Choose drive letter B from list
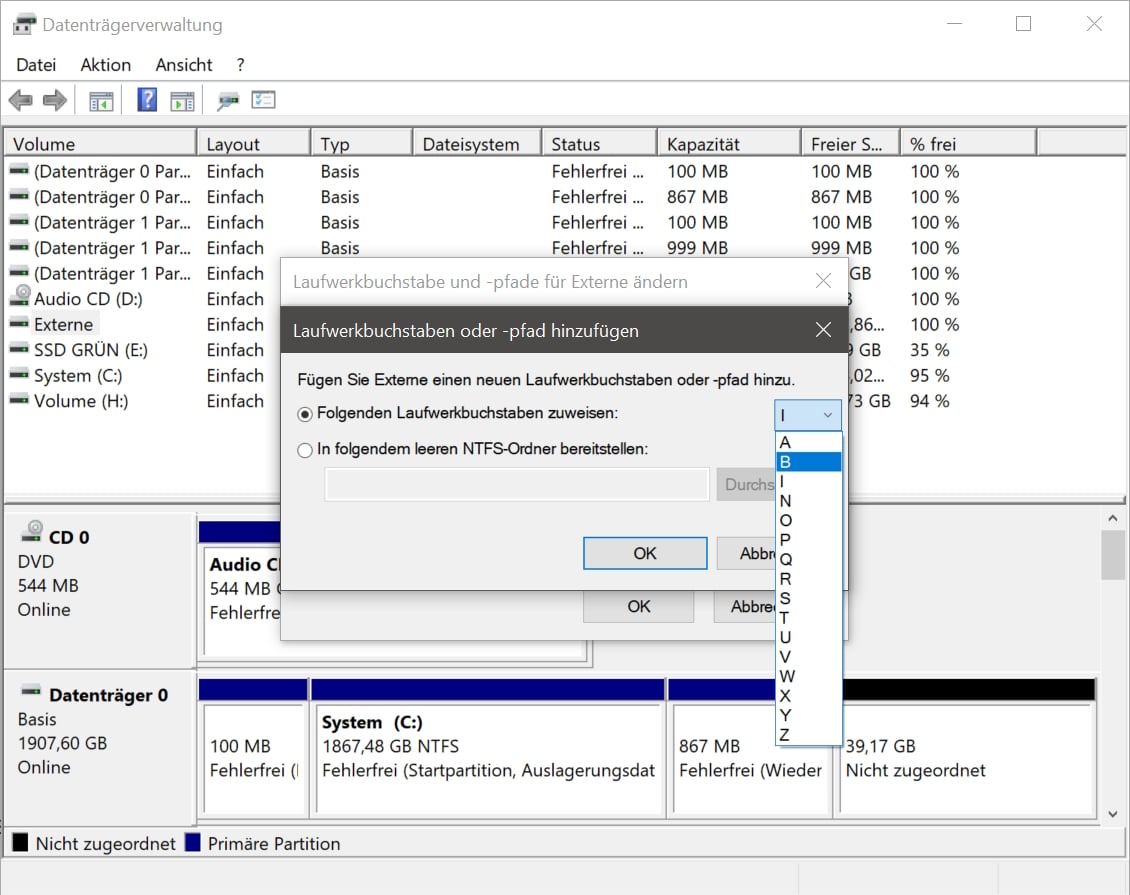This screenshot has width=1130, height=895. point(809,462)
